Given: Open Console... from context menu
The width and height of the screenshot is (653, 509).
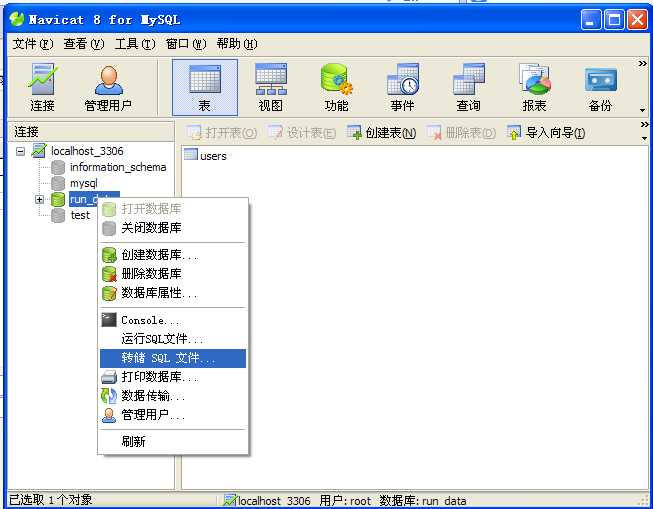Looking at the screenshot, I should (173, 320).
